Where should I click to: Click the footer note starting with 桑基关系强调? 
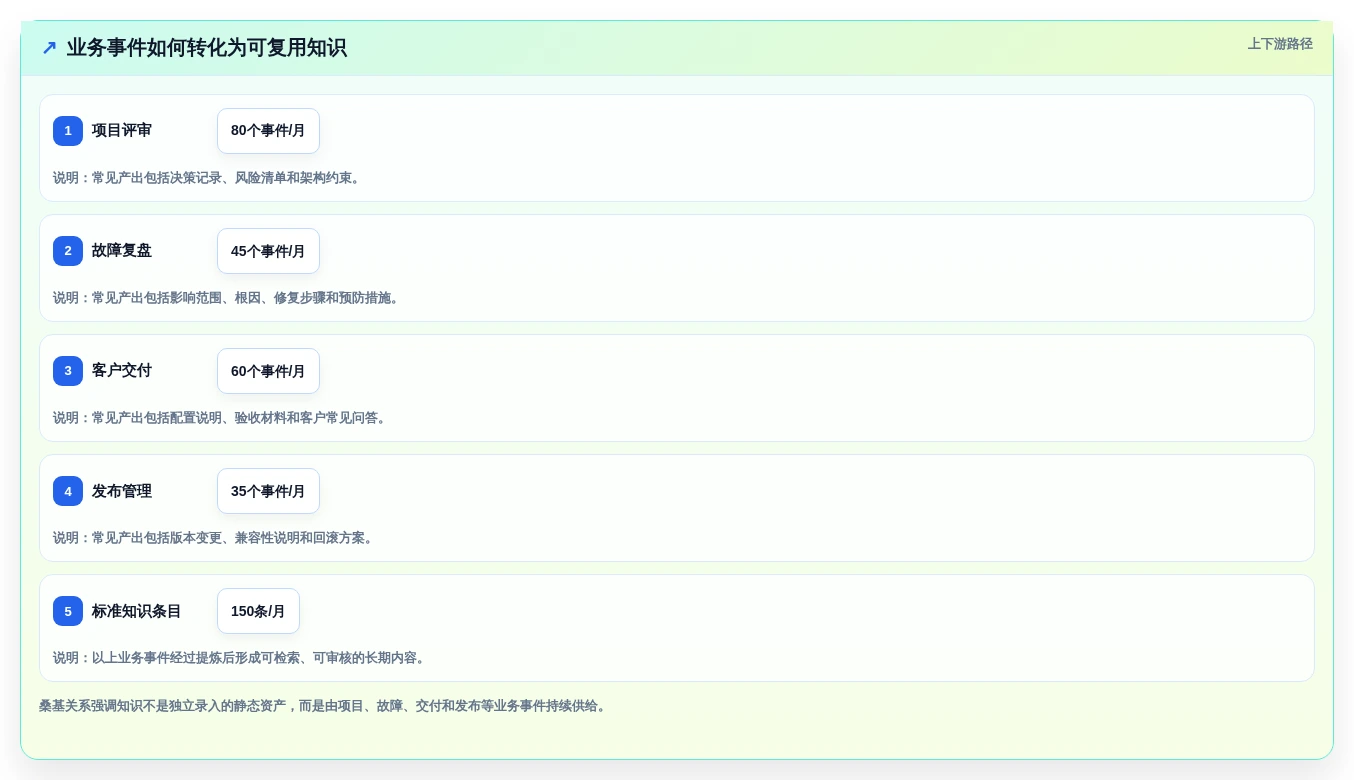point(324,706)
